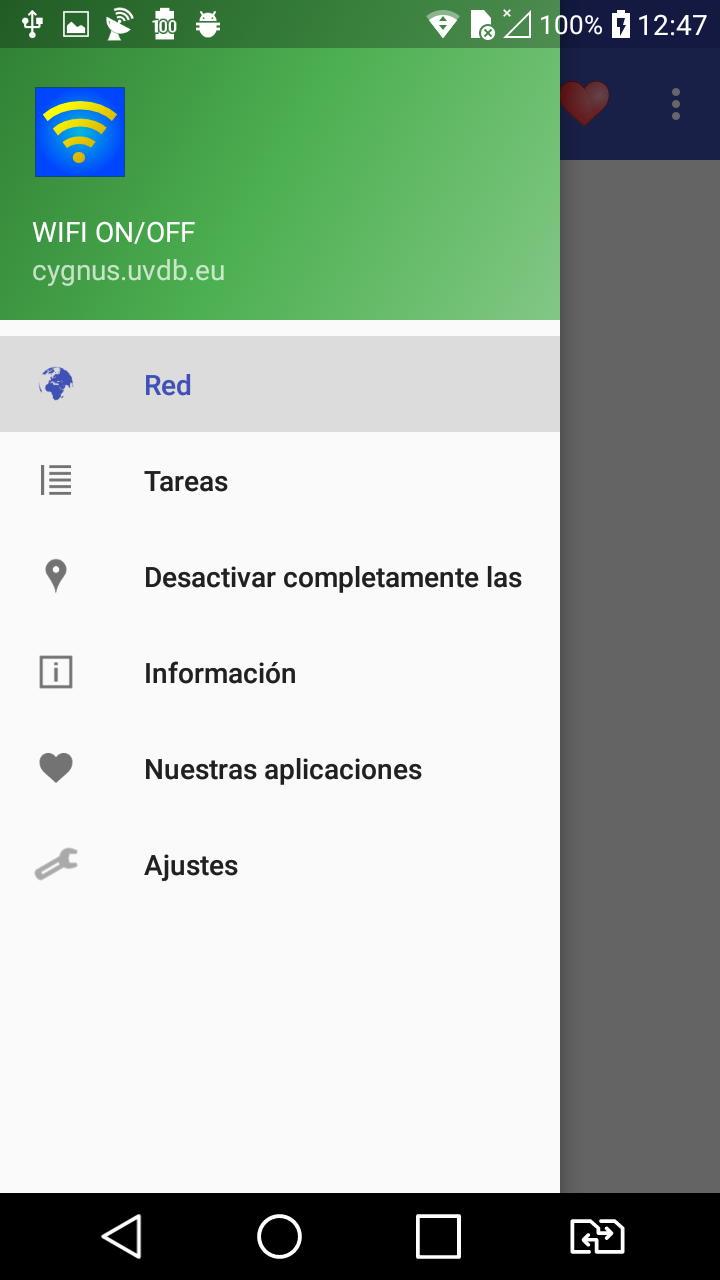Tap the Android back navigation button
Image resolution: width=720 pixels, height=1280 pixels.
[121, 1236]
